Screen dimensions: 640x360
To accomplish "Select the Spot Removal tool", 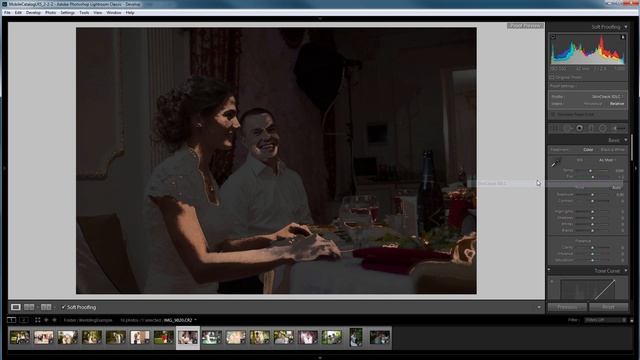I will click(567, 128).
